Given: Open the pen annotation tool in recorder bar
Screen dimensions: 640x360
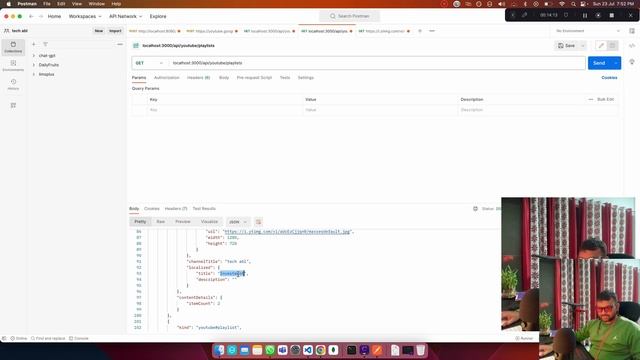Looking at the screenshot, I should pos(524,16).
